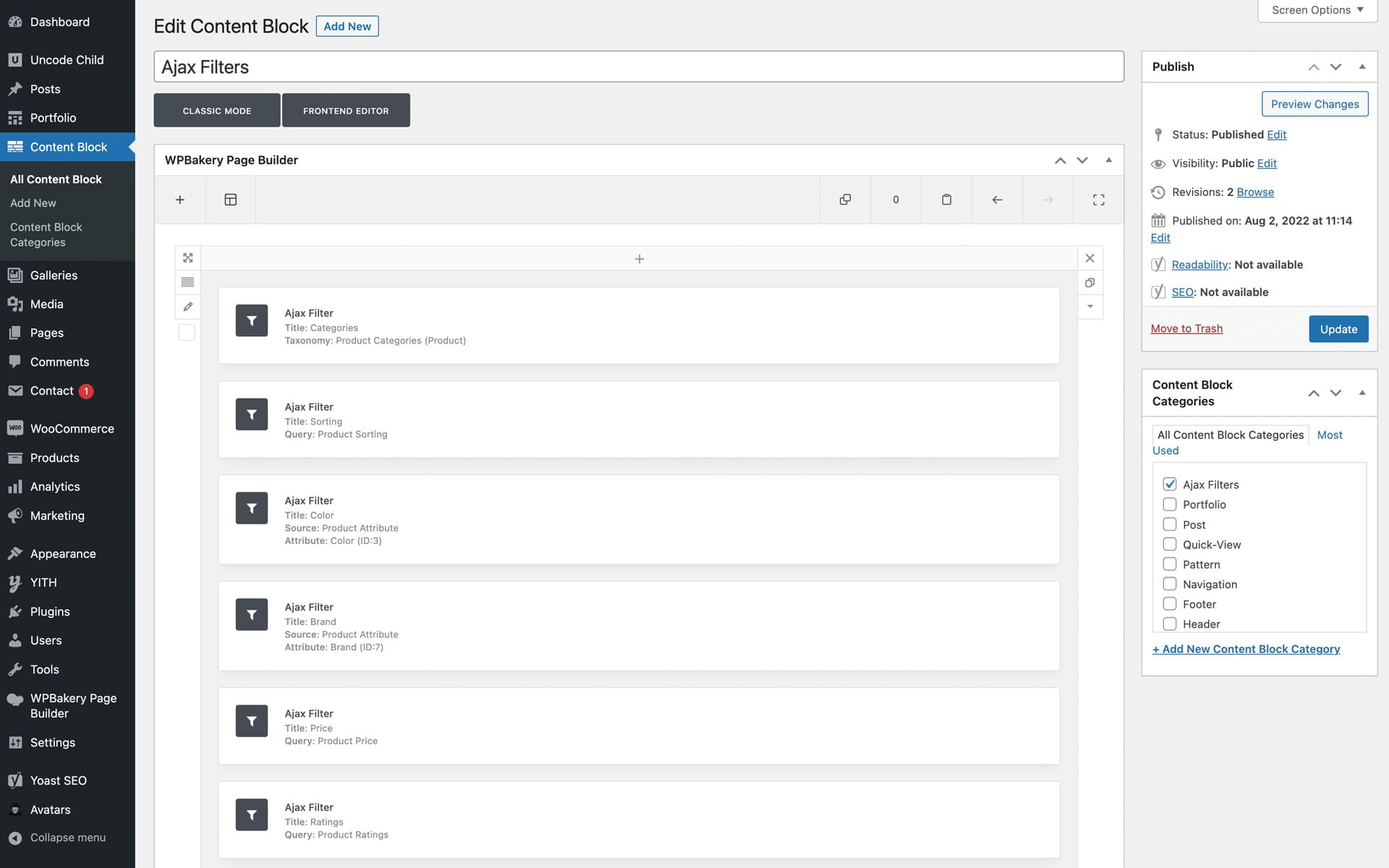Click the Move to Trash link
This screenshot has width=1389, height=868.
[x=1186, y=328]
